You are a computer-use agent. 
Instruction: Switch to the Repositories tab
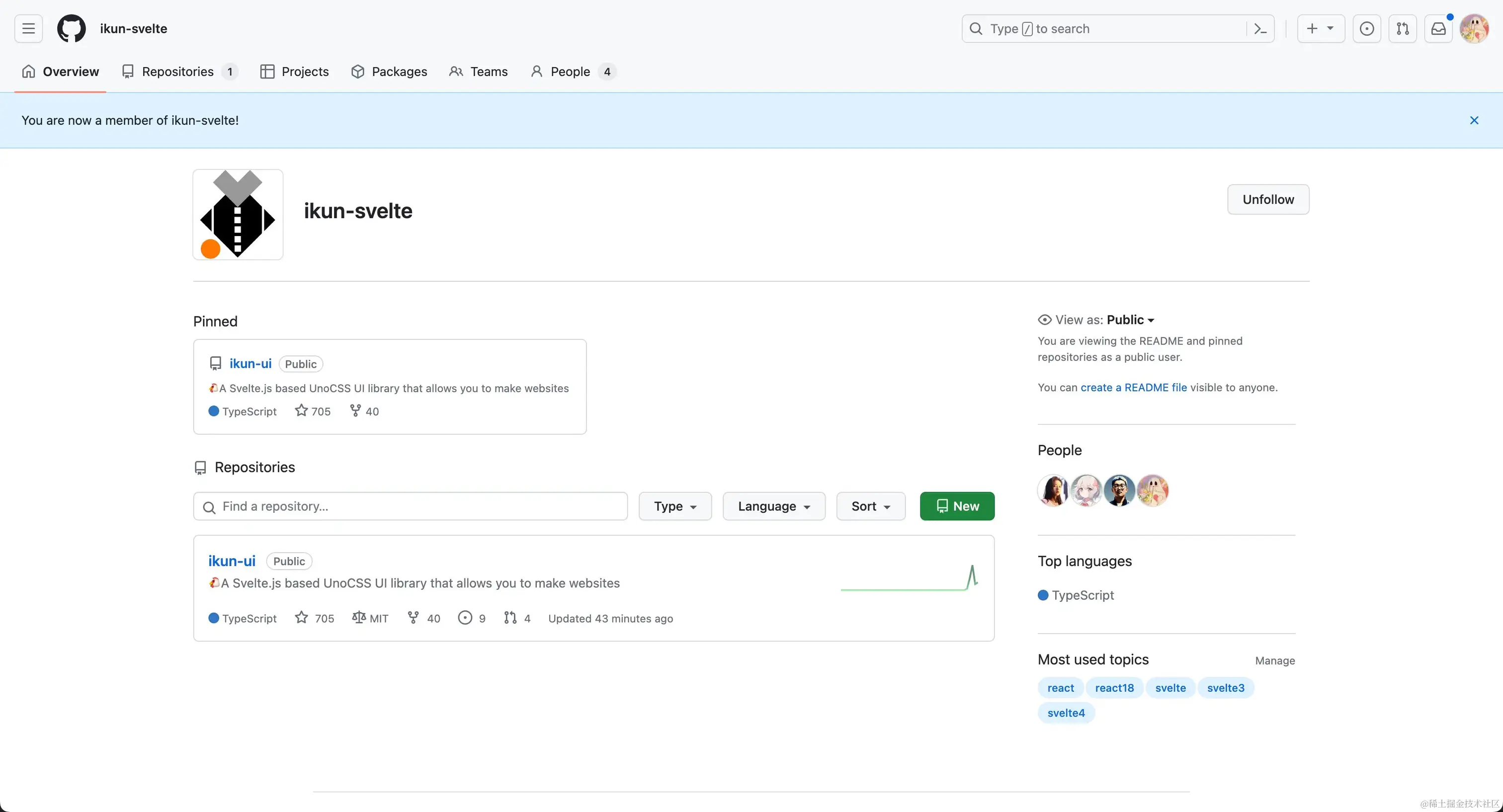(x=178, y=72)
